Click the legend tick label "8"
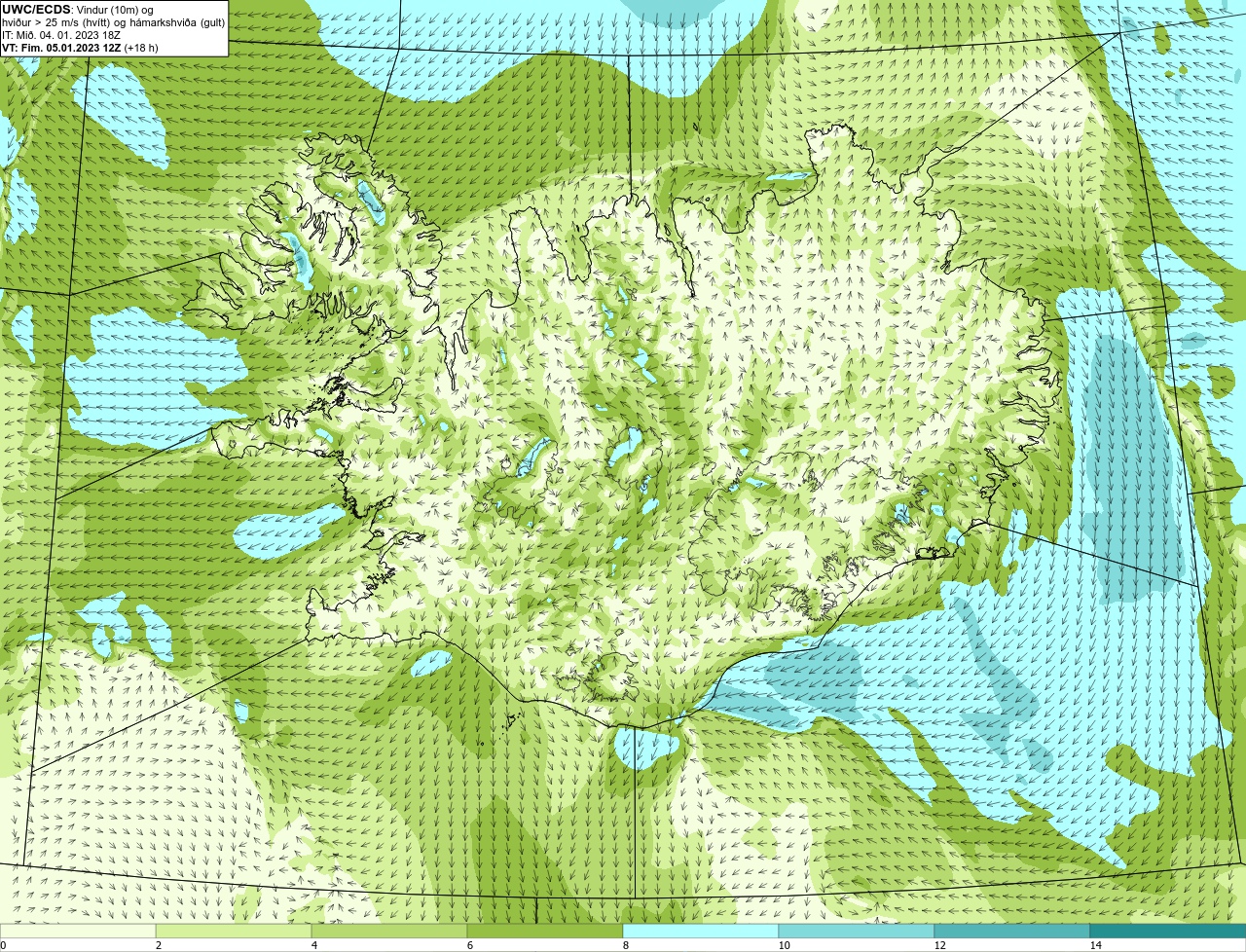Viewport: 1246px width, 952px height. (625, 945)
